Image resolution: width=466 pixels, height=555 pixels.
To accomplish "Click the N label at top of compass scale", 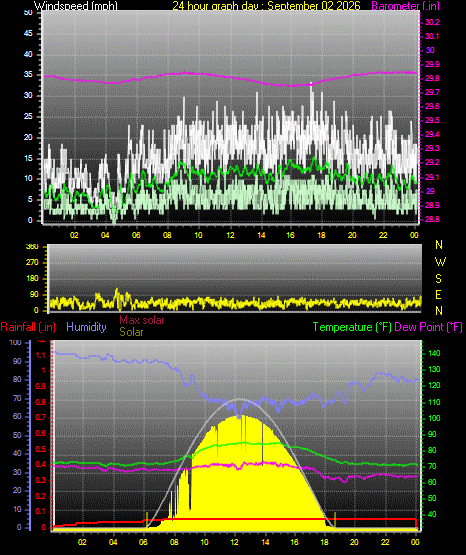I will (x=439, y=245).
